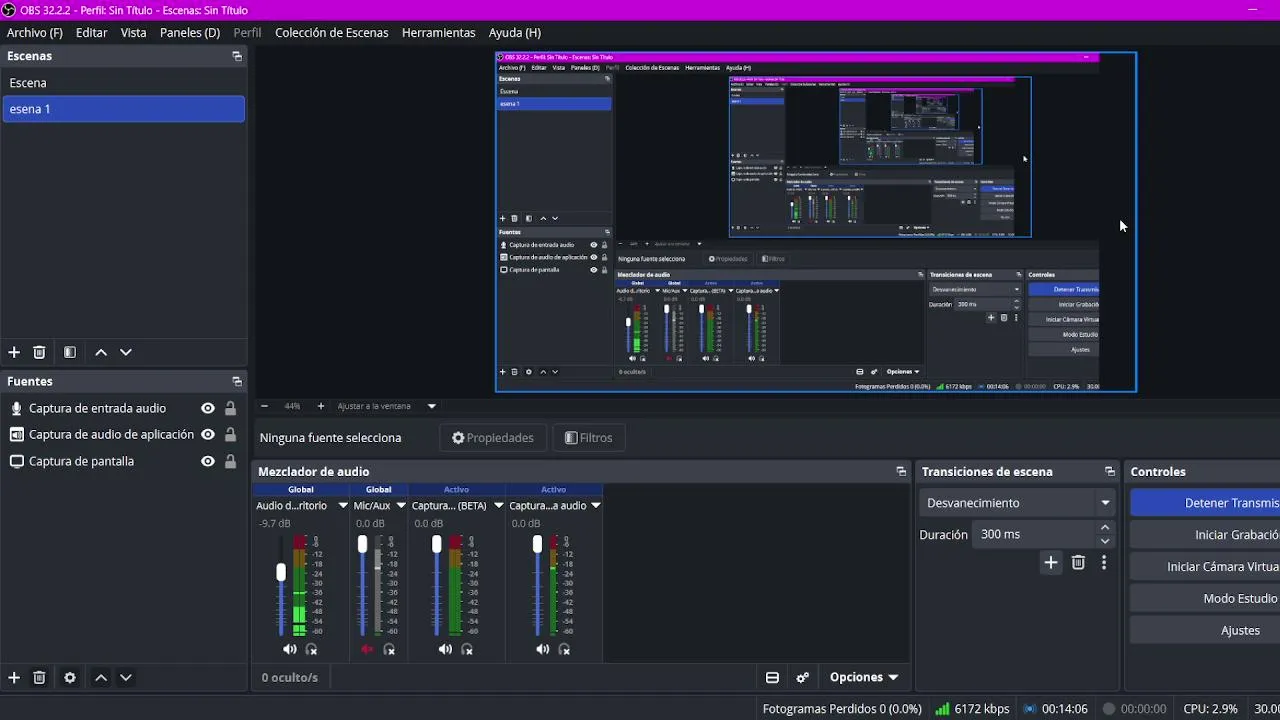Add a scene transition with the plus icon
This screenshot has width=1280, height=720.
(x=1051, y=563)
